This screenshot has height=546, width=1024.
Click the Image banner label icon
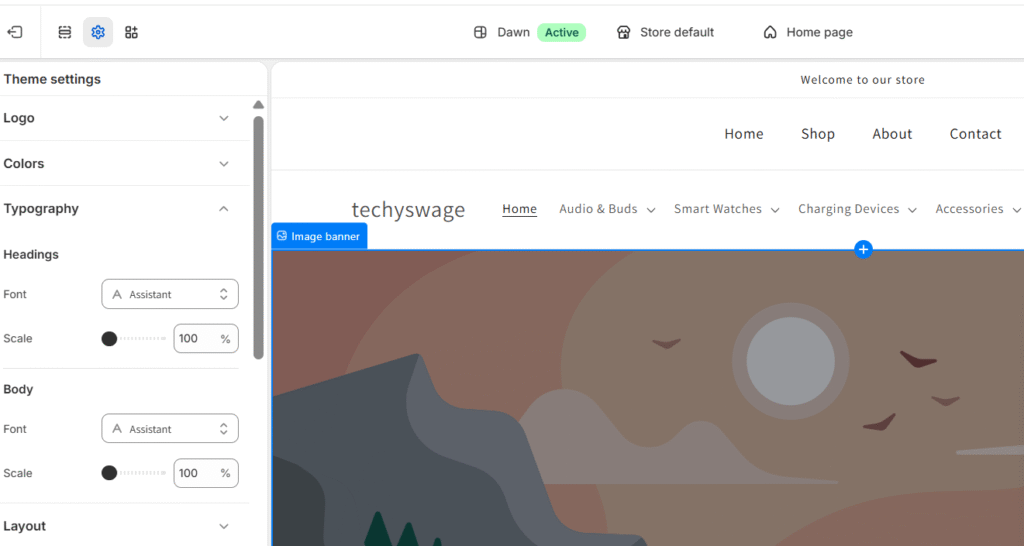[281, 236]
